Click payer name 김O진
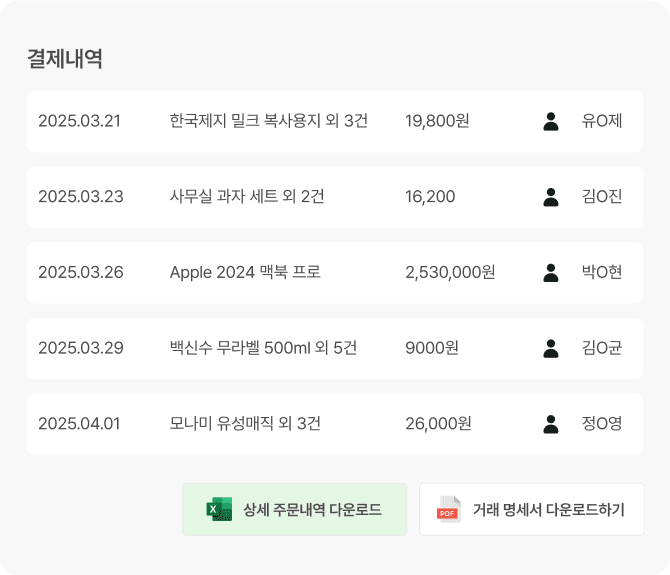Image resolution: width=670 pixels, height=575 pixels. pos(602,197)
